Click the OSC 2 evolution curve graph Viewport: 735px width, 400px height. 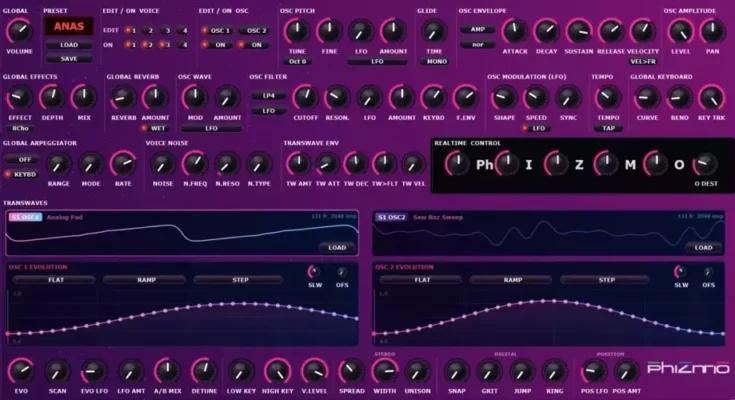(x=549, y=318)
